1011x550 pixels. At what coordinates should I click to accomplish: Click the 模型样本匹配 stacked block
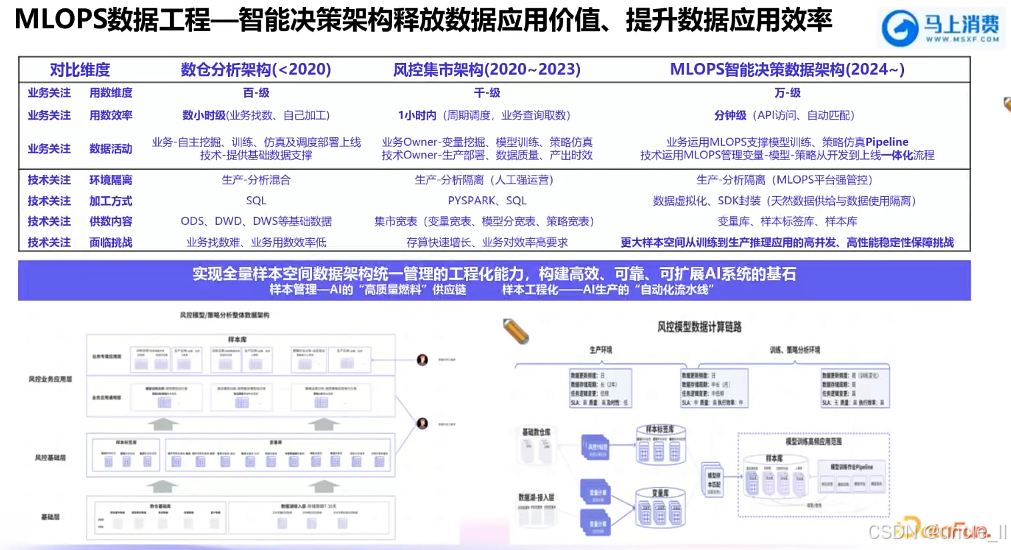coord(712,480)
